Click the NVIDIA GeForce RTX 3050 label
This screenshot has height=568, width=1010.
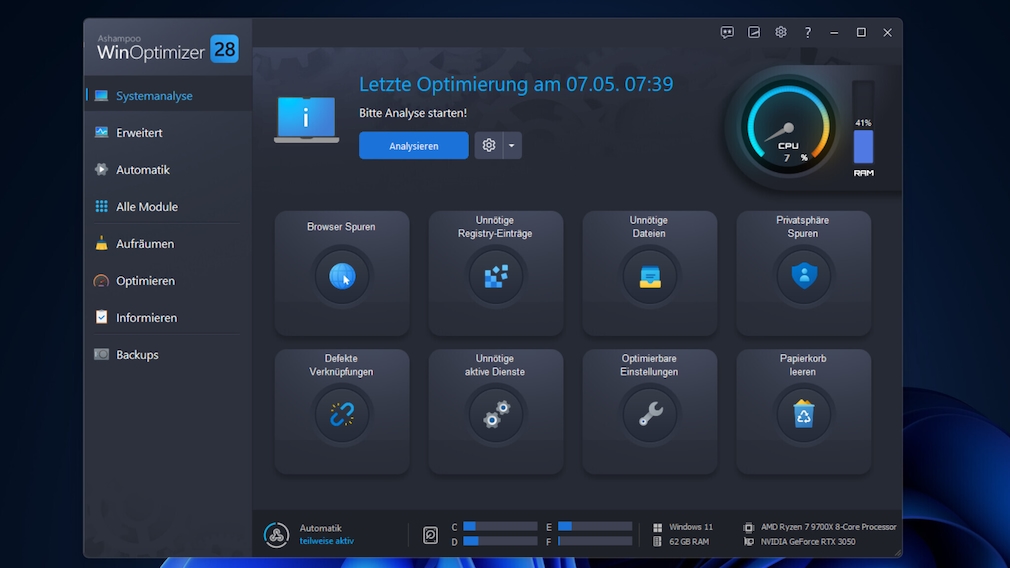pos(808,542)
